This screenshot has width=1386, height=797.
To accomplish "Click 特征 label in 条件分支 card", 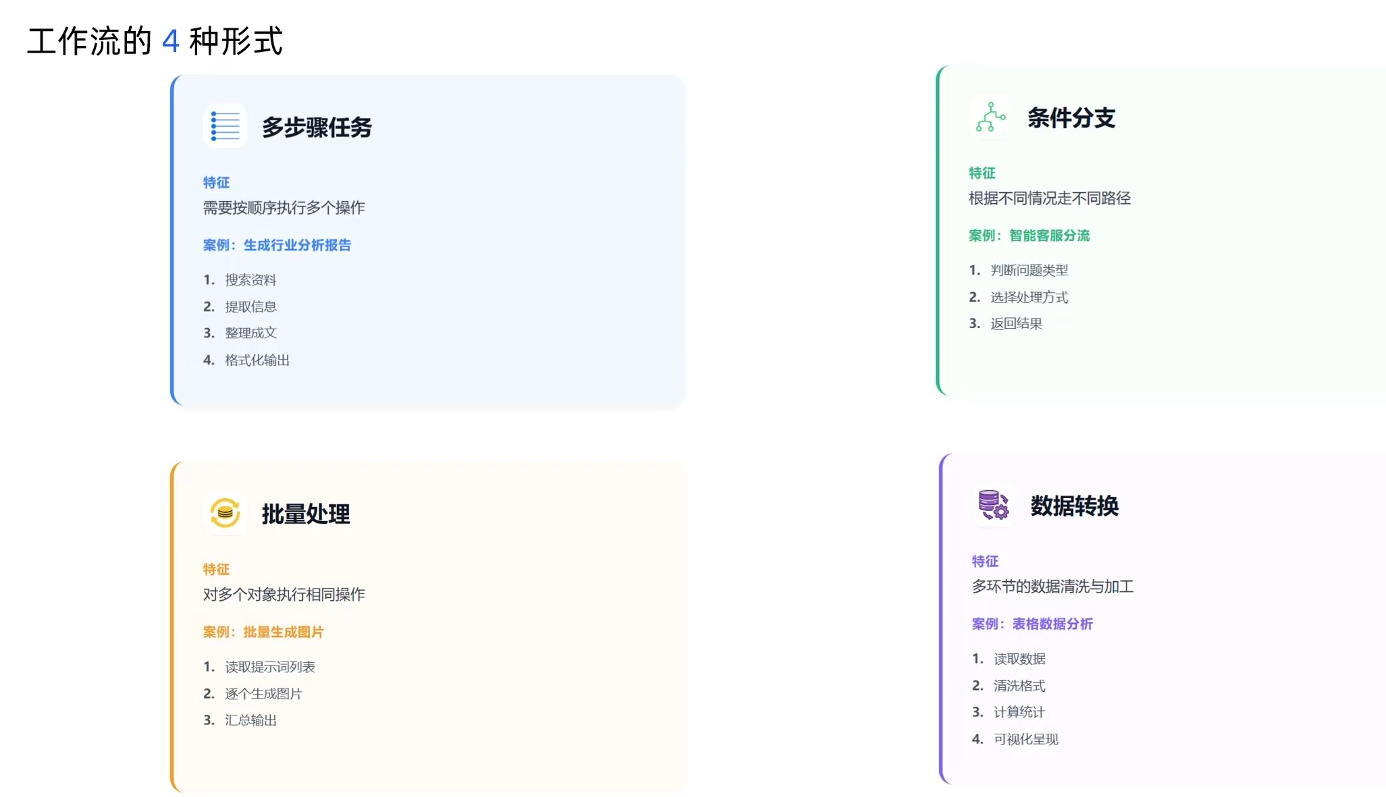I will (x=982, y=173).
